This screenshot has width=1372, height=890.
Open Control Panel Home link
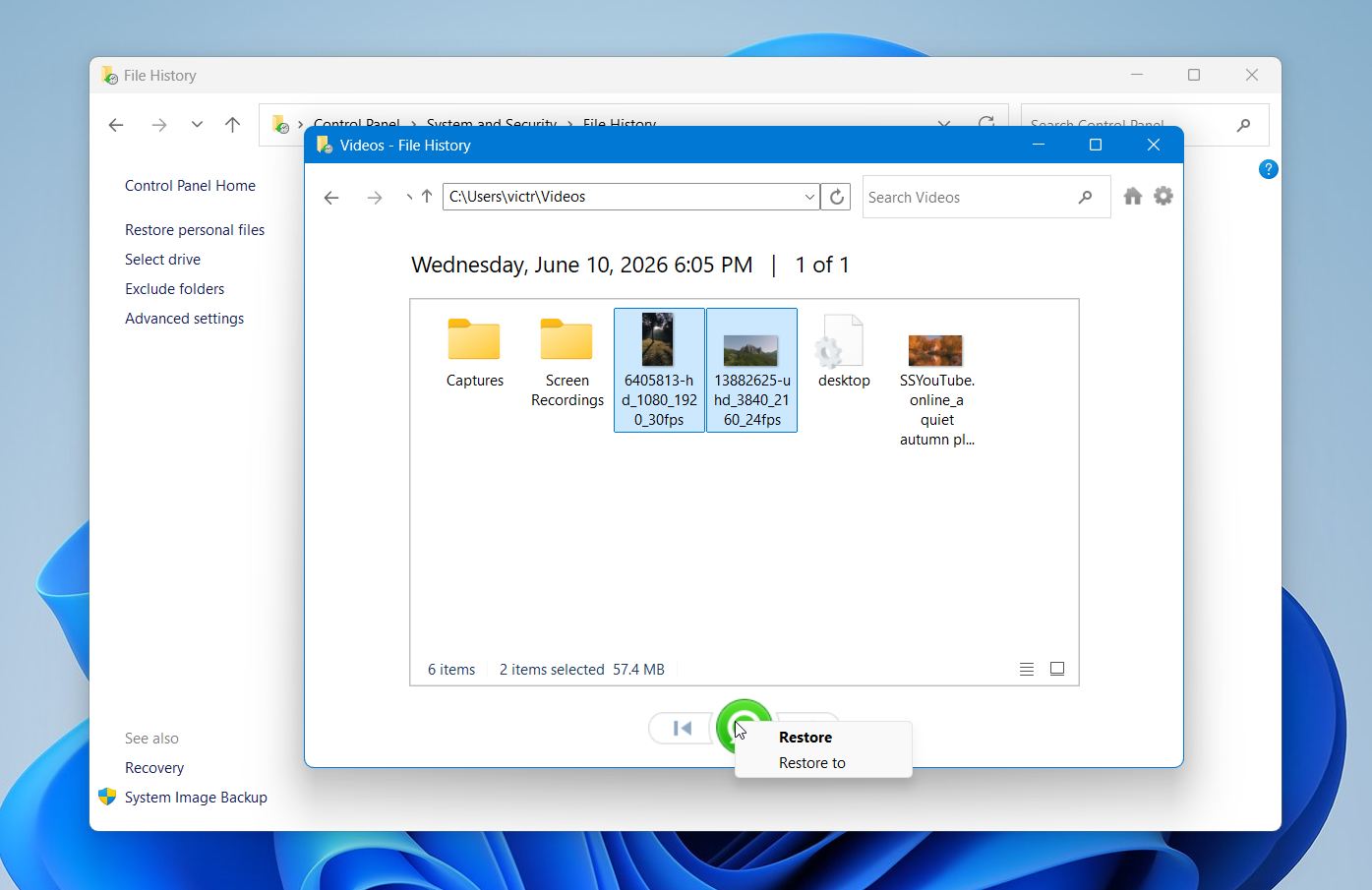coord(190,186)
